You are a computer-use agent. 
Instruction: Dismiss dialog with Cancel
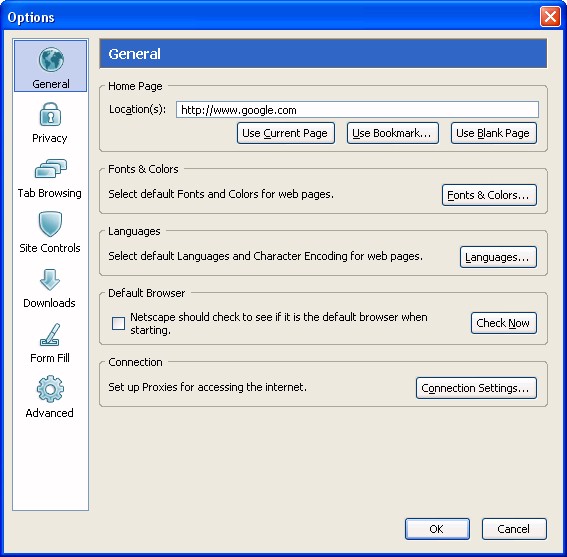click(514, 529)
